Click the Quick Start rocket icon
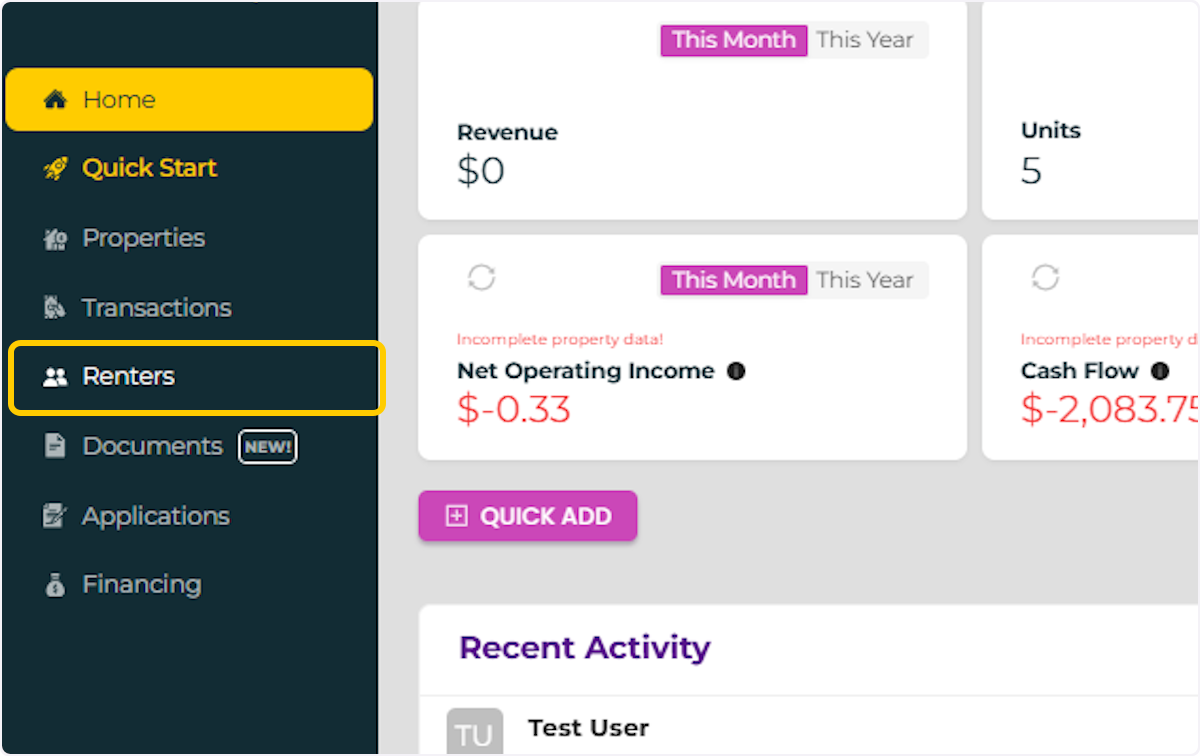Screen dimensions: 1200x756 (x=55, y=169)
